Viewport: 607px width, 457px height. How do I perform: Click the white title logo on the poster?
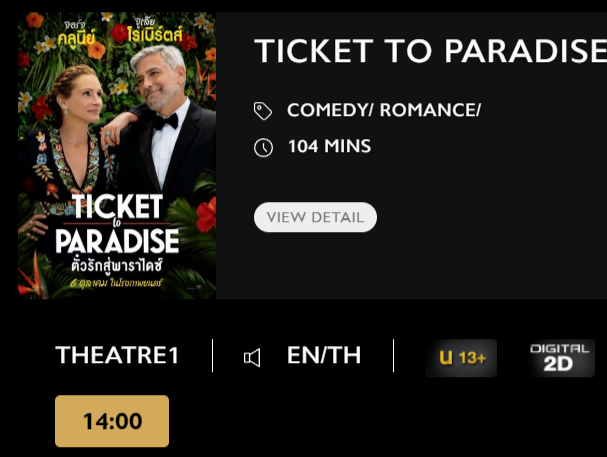point(117,224)
